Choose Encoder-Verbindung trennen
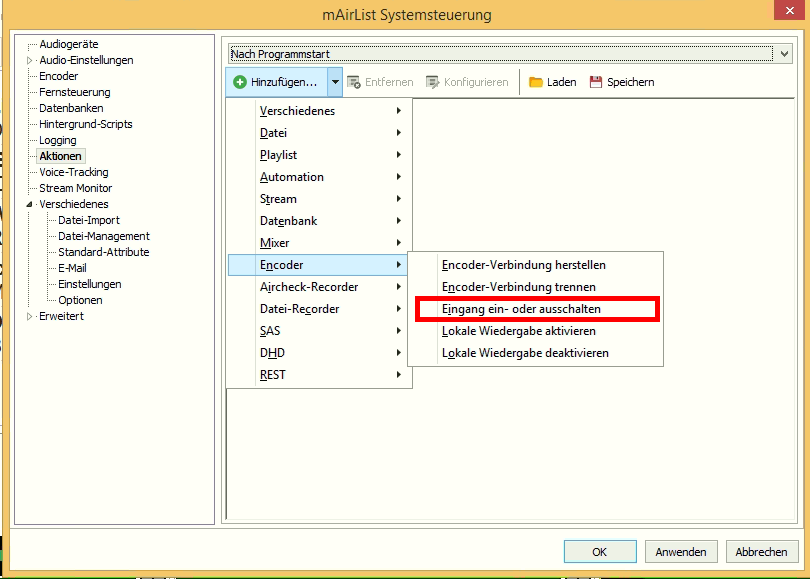810x579 pixels. tap(536, 287)
